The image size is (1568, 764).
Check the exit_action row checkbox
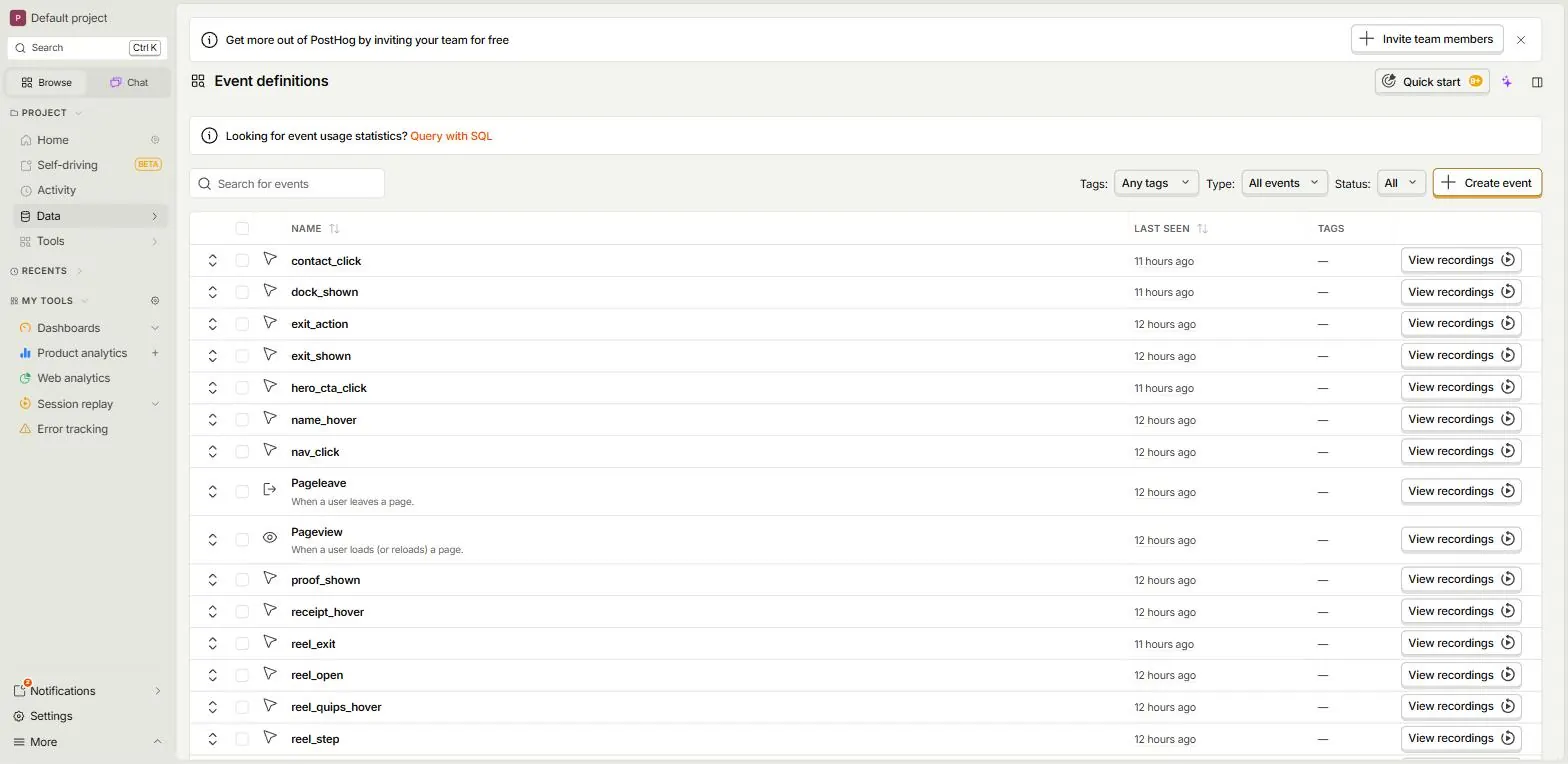coord(242,324)
